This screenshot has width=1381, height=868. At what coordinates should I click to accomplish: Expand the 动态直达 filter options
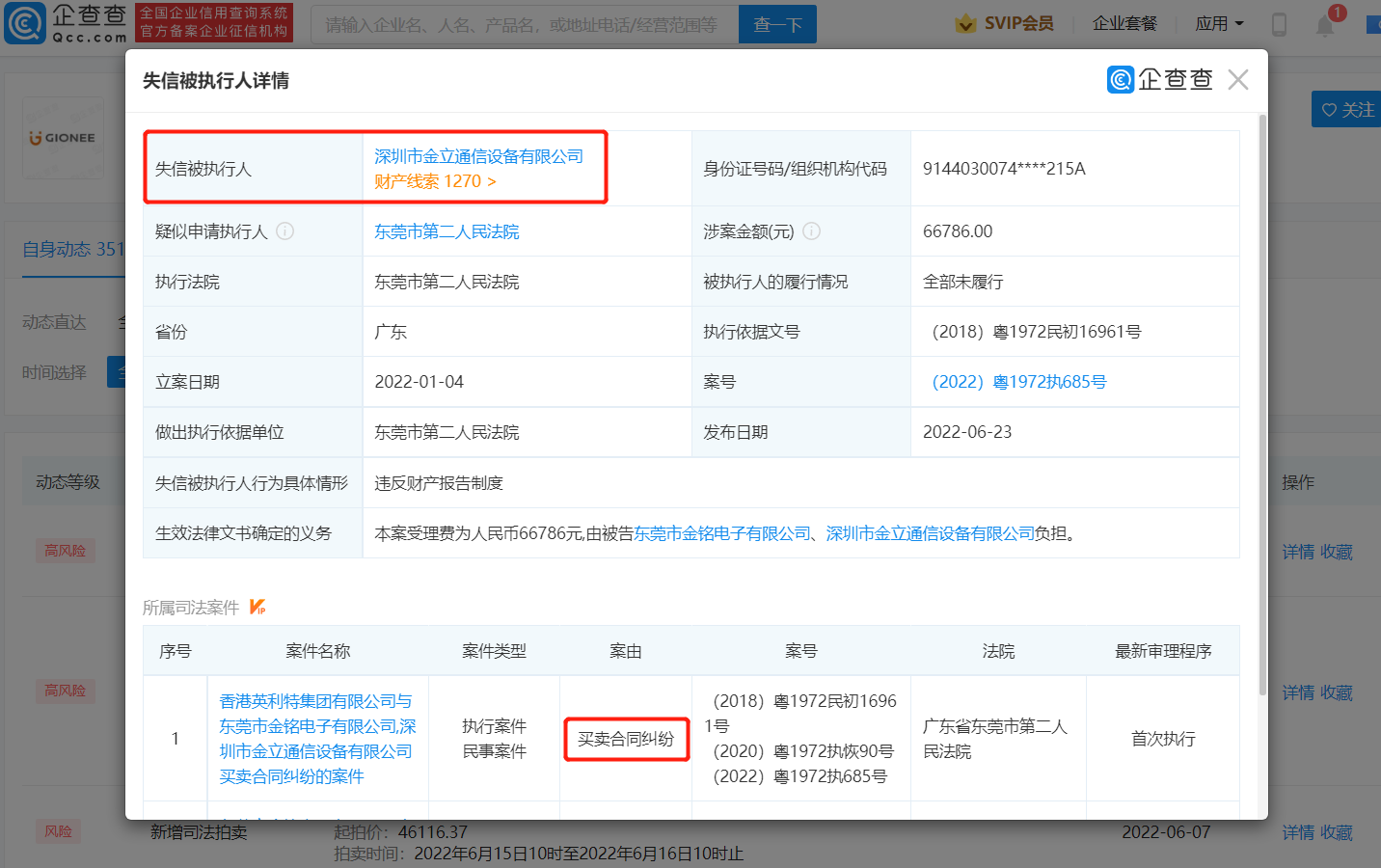(x=55, y=321)
